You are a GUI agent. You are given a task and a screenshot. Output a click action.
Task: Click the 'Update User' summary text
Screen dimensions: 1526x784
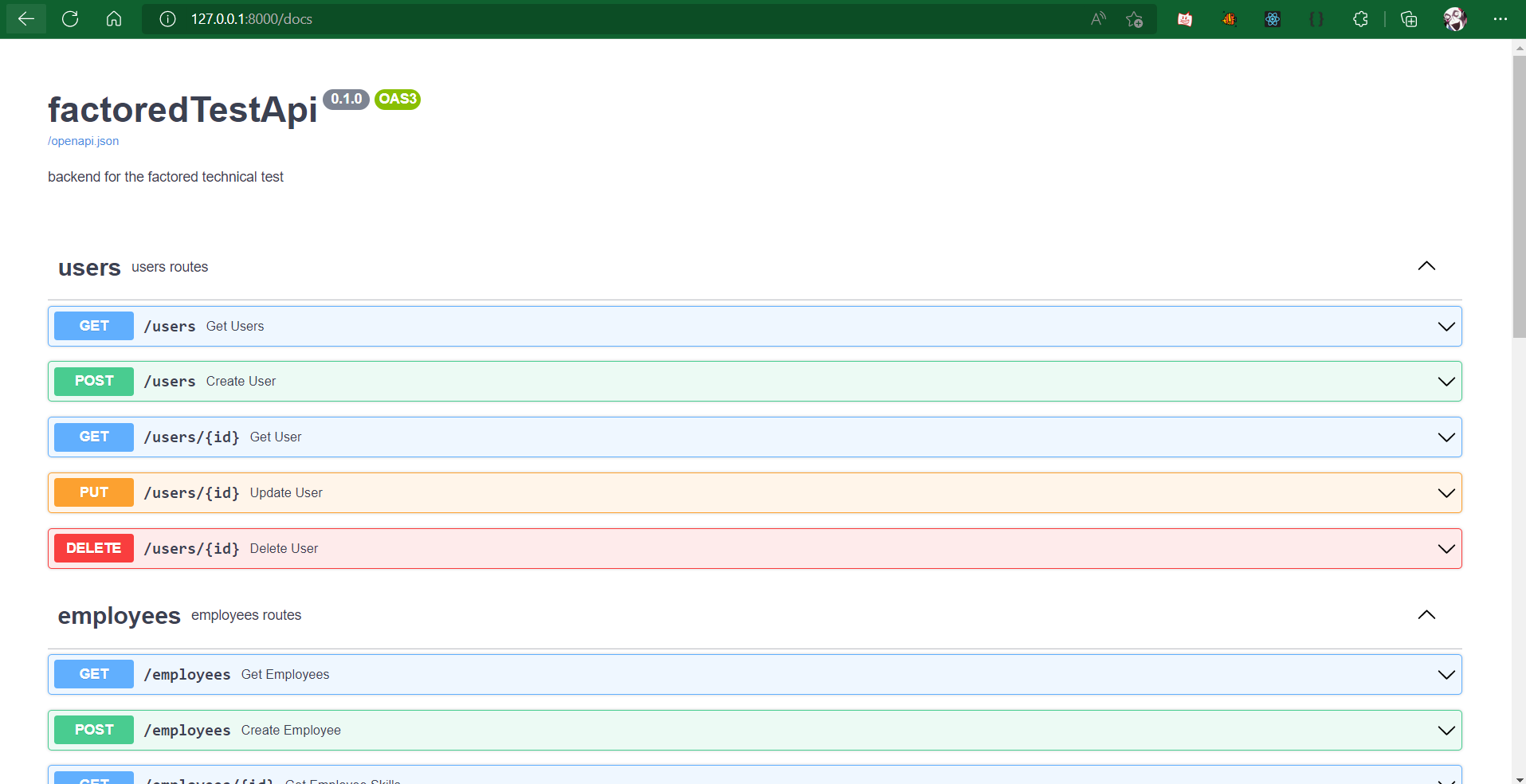click(x=286, y=492)
